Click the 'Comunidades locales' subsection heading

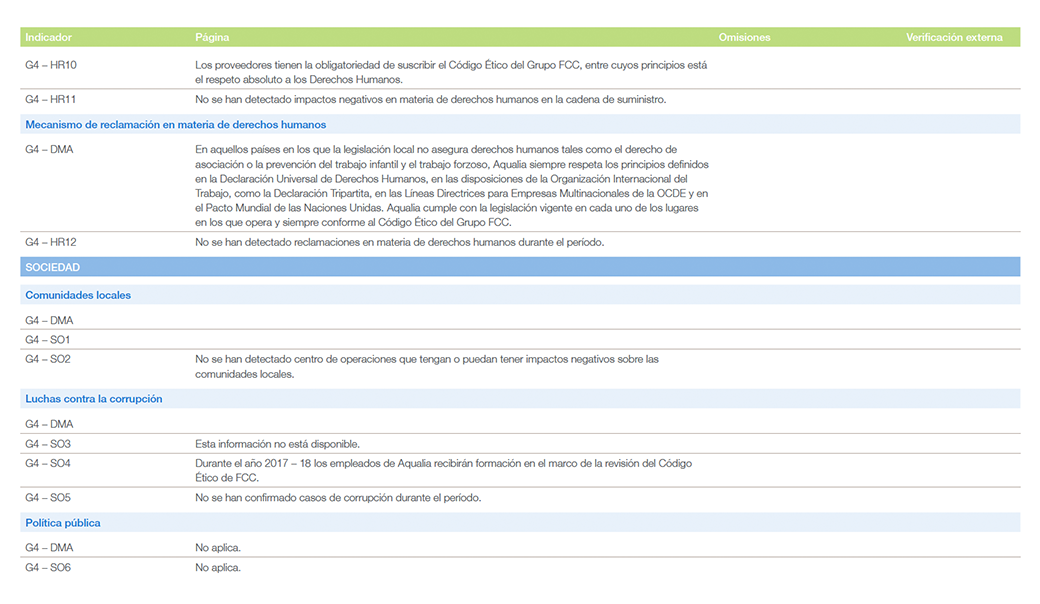point(78,295)
